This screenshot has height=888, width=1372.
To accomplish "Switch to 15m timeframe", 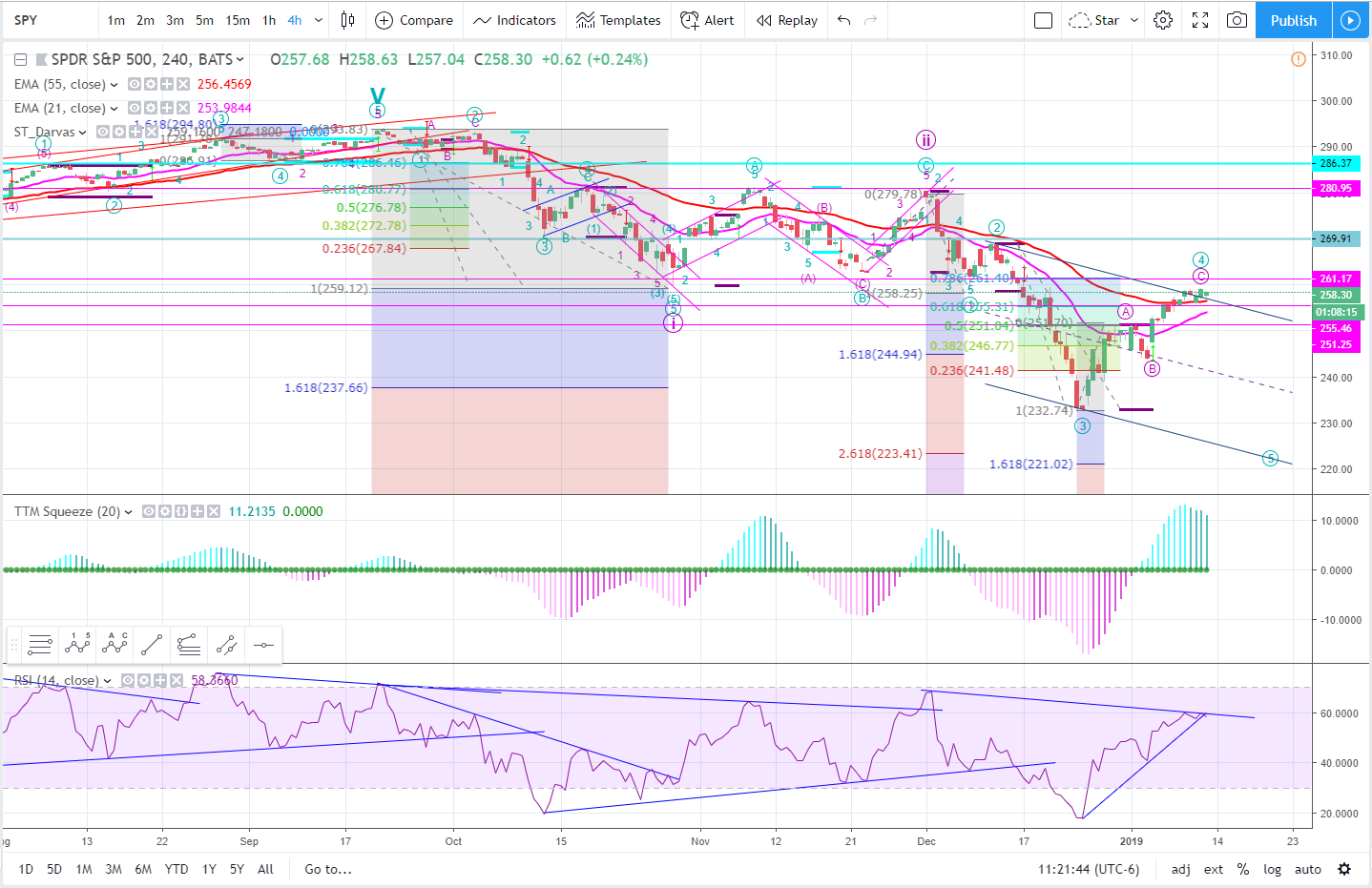I will (238, 20).
